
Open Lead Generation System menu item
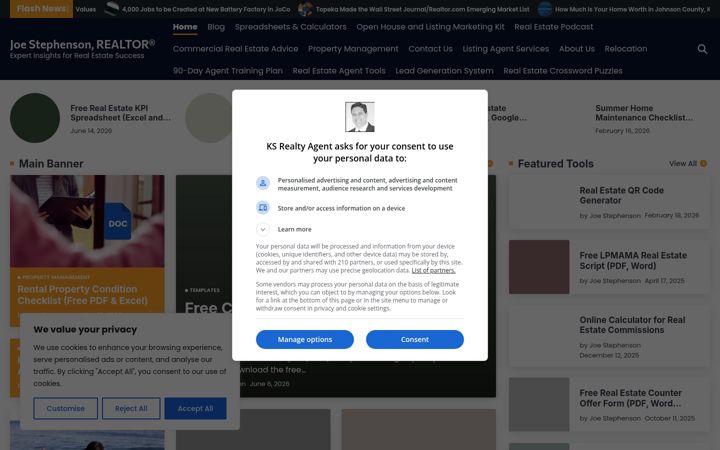pyautogui.click(x=444, y=71)
